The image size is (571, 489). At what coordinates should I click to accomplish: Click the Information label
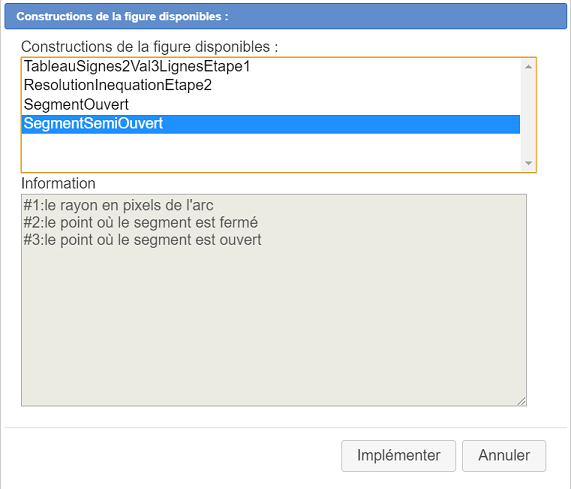(x=58, y=184)
